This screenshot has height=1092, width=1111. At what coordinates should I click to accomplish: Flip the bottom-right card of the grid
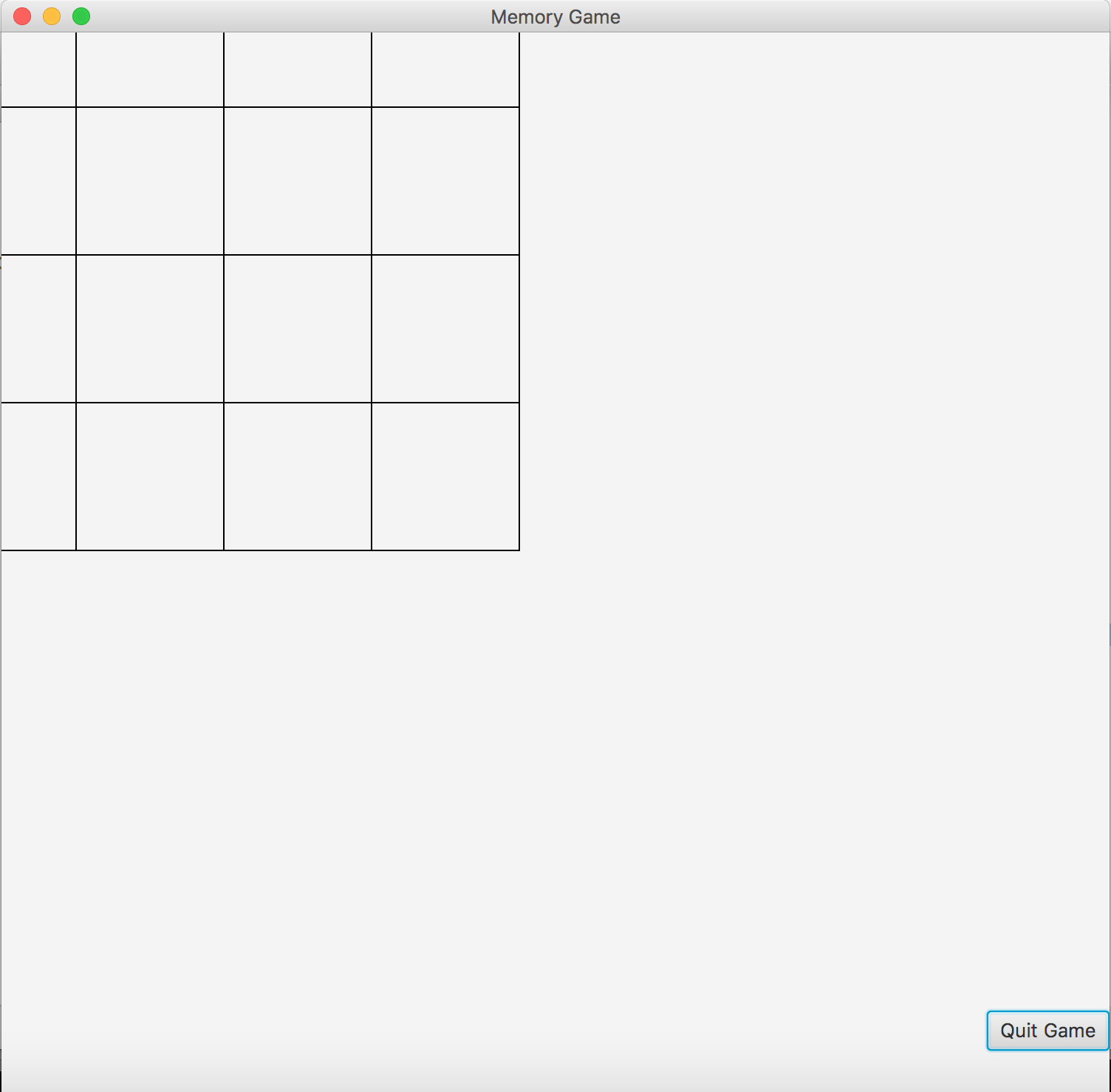445,477
